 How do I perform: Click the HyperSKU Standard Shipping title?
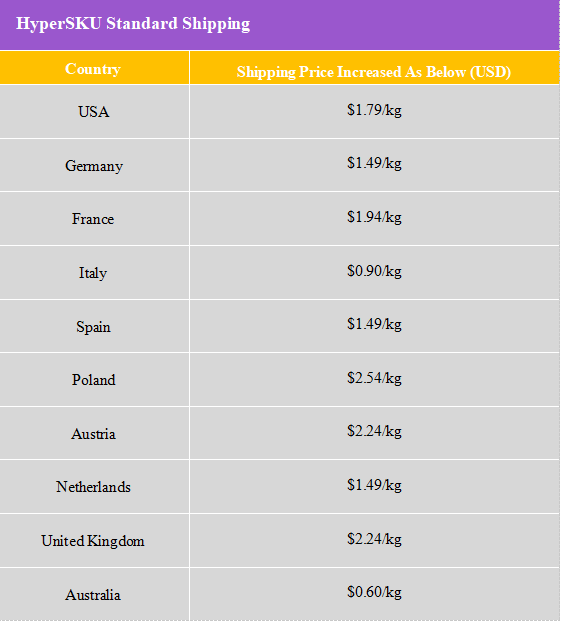pyautogui.click(x=133, y=23)
